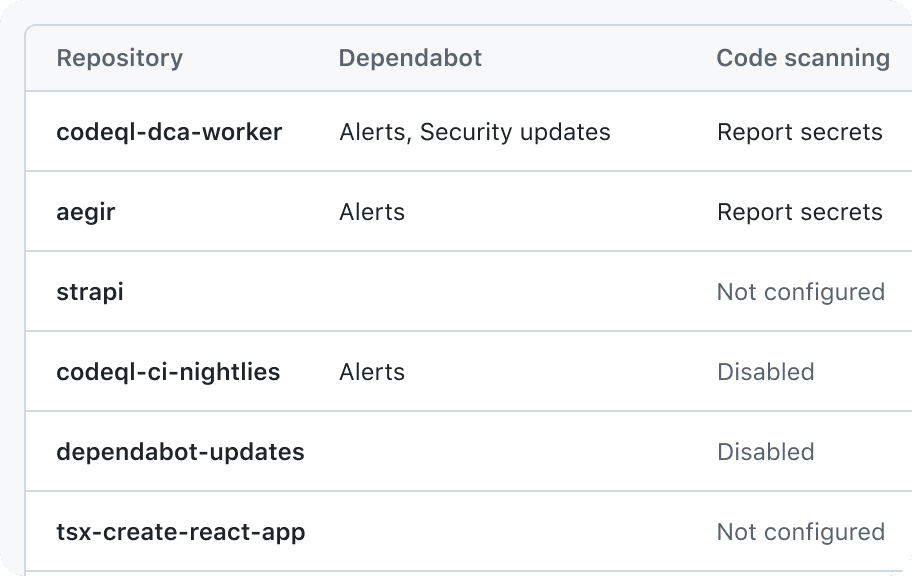The height and width of the screenshot is (576, 912).
Task: Click Report secrets in codeql-dca-worker row
Action: [800, 132]
